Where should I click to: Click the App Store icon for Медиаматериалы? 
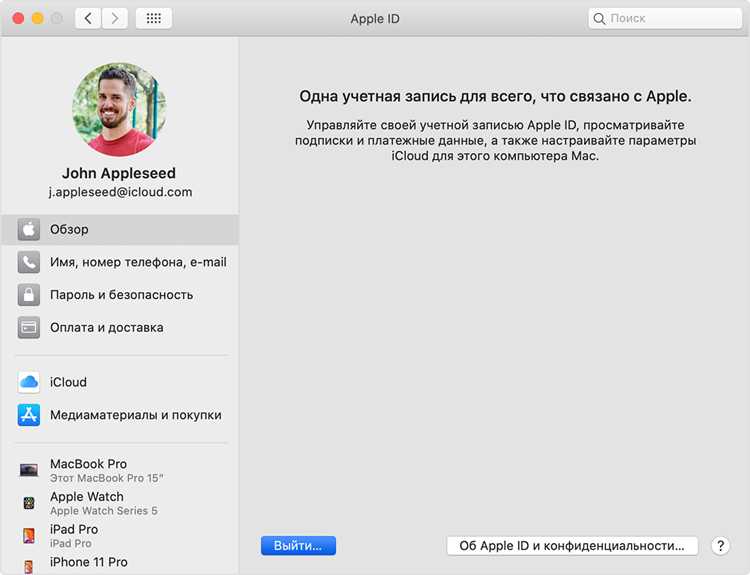[x=29, y=415]
